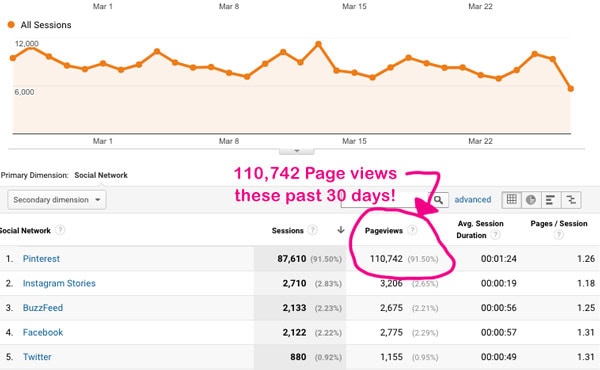The width and height of the screenshot is (600, 370).
Task: Click the 2,133 sessions value
Action: tap(294, 308)
